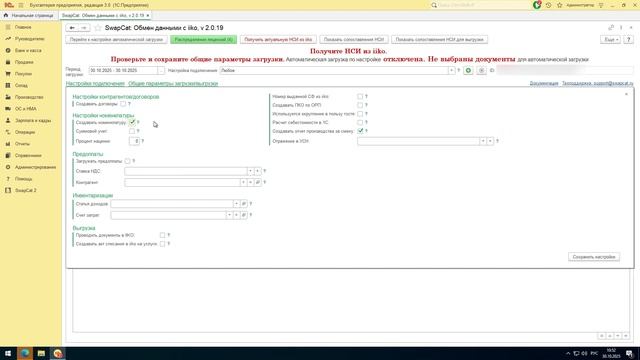Image resolution: width=640 pixels, height=360 pixels.
Task: Click Сохранить настройки button
Action: click(594, 257)
